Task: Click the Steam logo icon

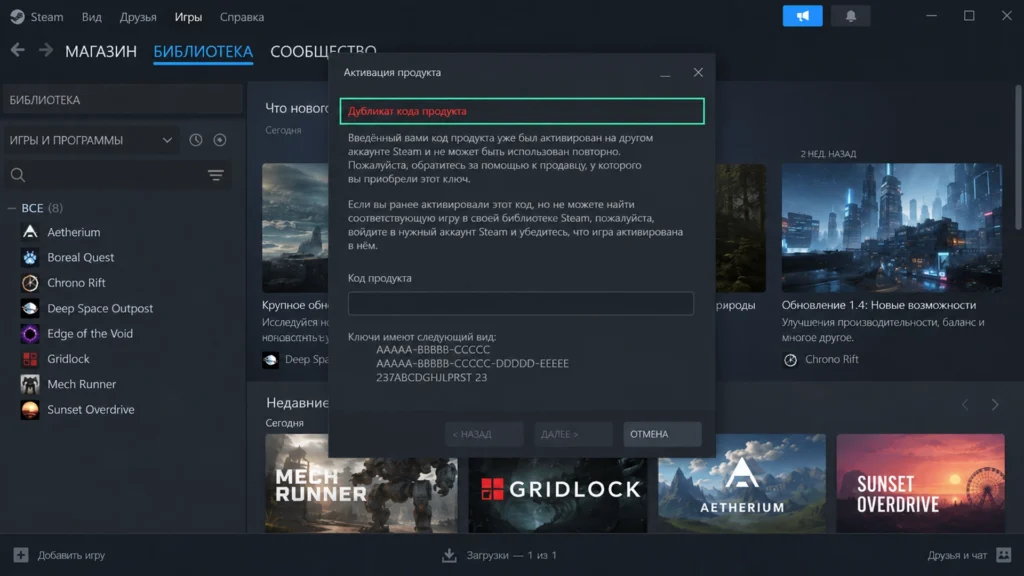Action: 18,17
